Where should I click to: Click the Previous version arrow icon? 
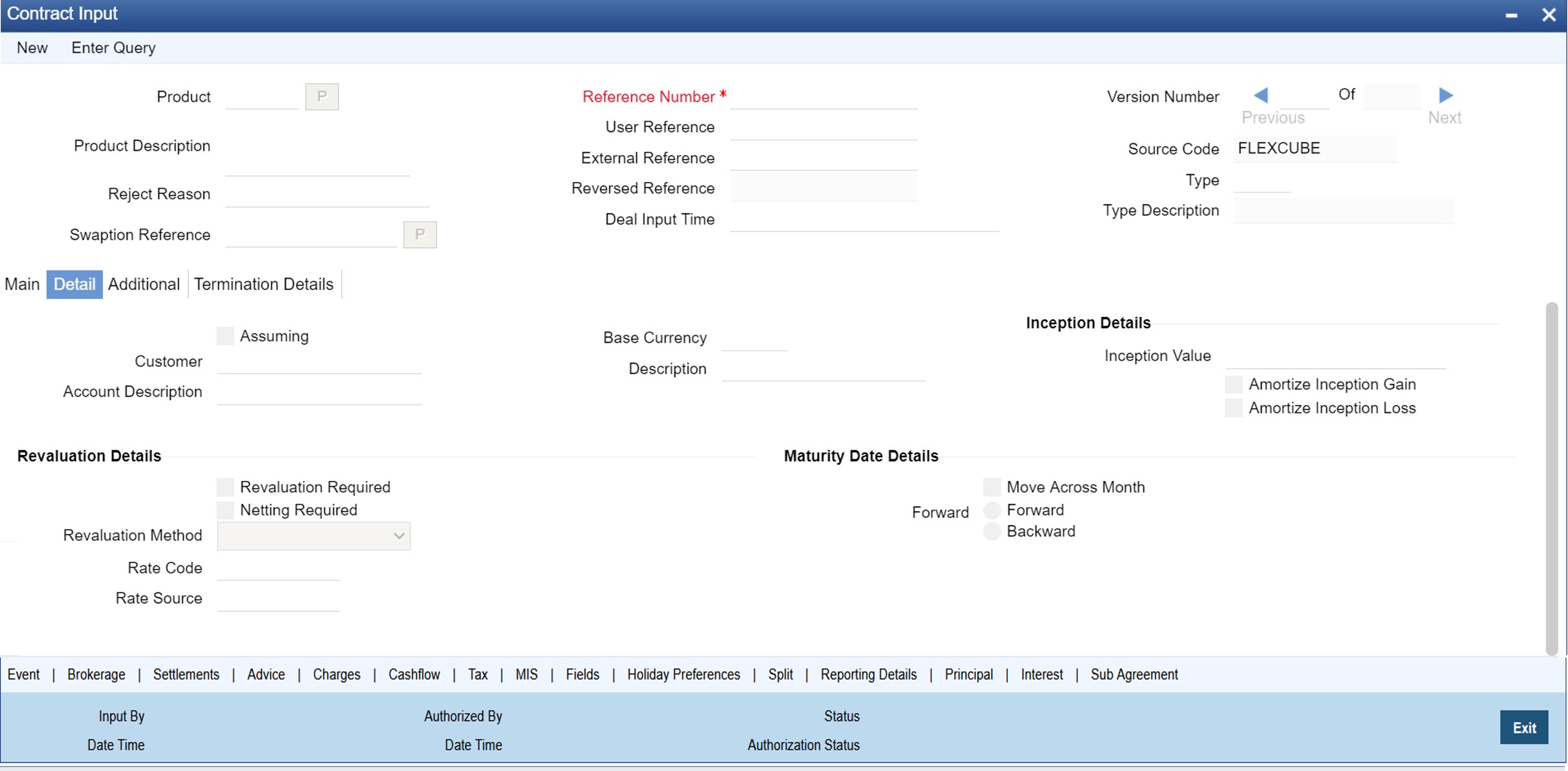pos(1261,95)
